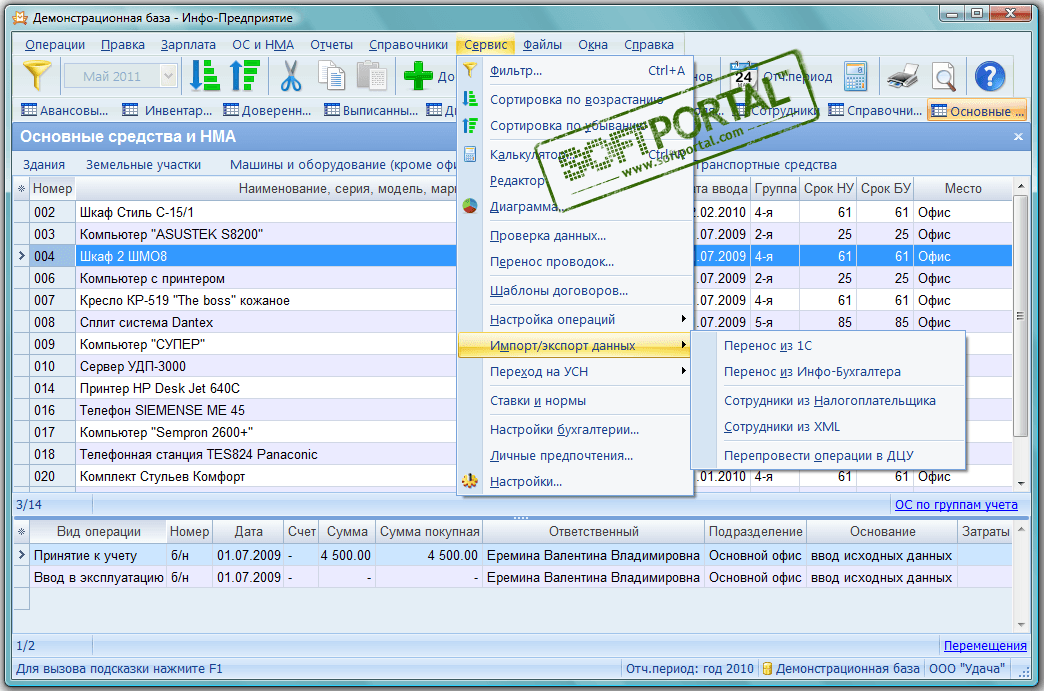Click the clipboard paste toolbar icon
This screenshot has width=1044, height=691.
(x=372, y=76)
